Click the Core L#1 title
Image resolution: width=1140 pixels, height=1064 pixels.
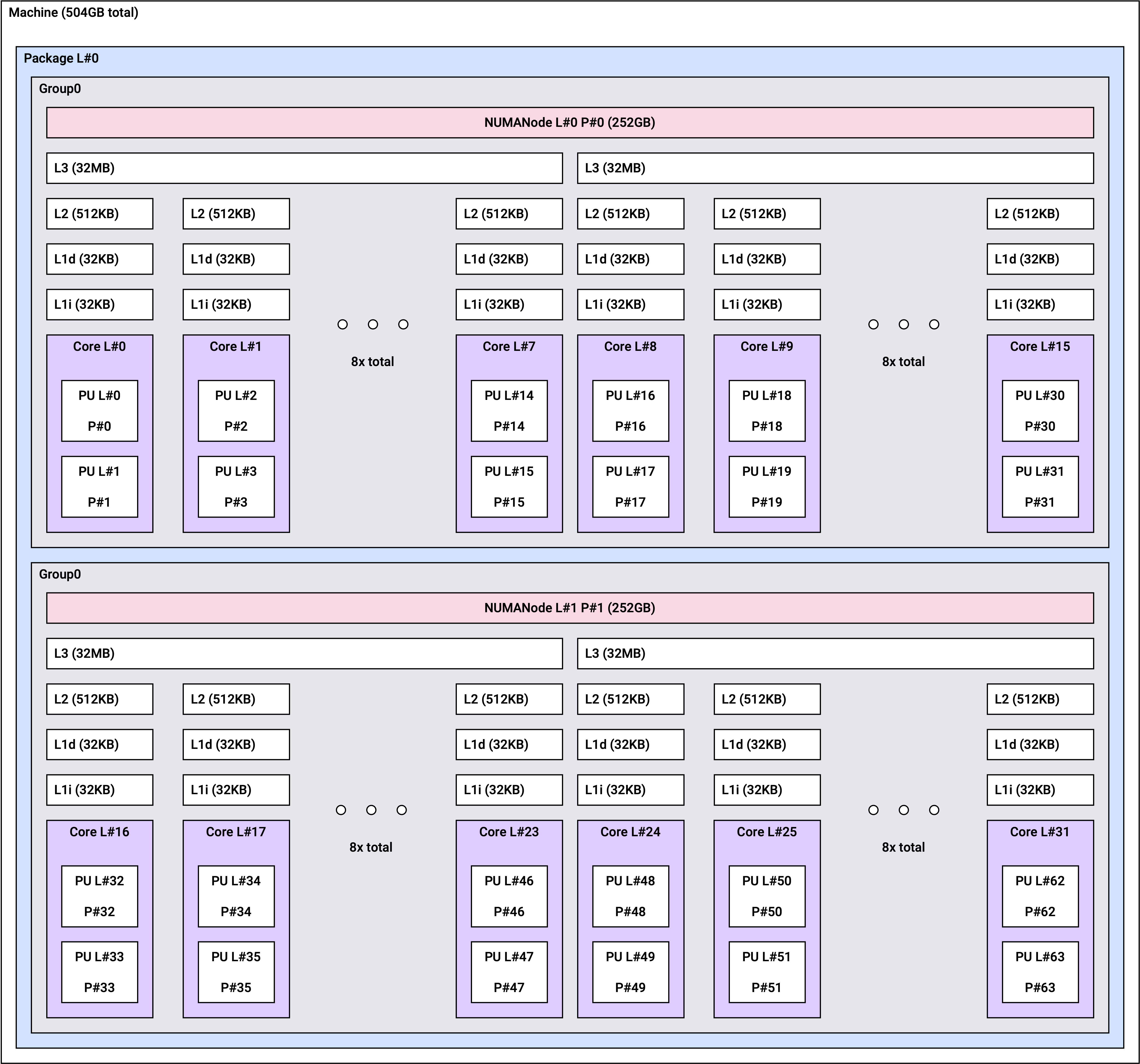pos(236,346)
